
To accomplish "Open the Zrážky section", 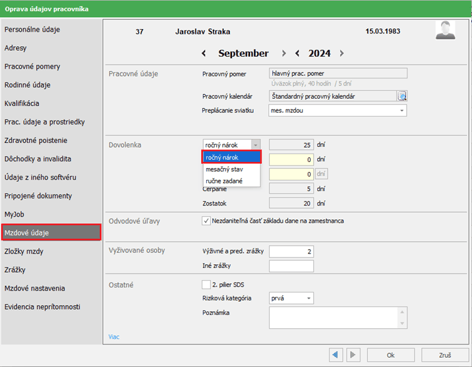I will pos(15,270).
